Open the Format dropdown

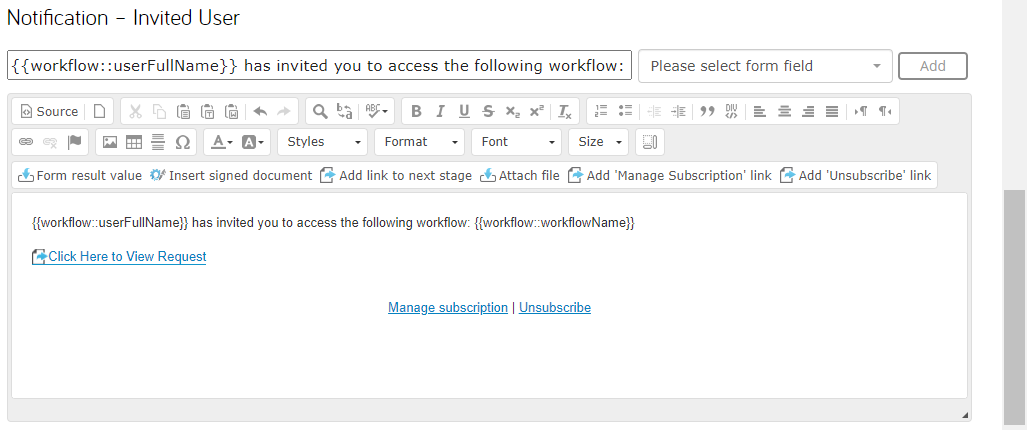click(x=419, y=142)
